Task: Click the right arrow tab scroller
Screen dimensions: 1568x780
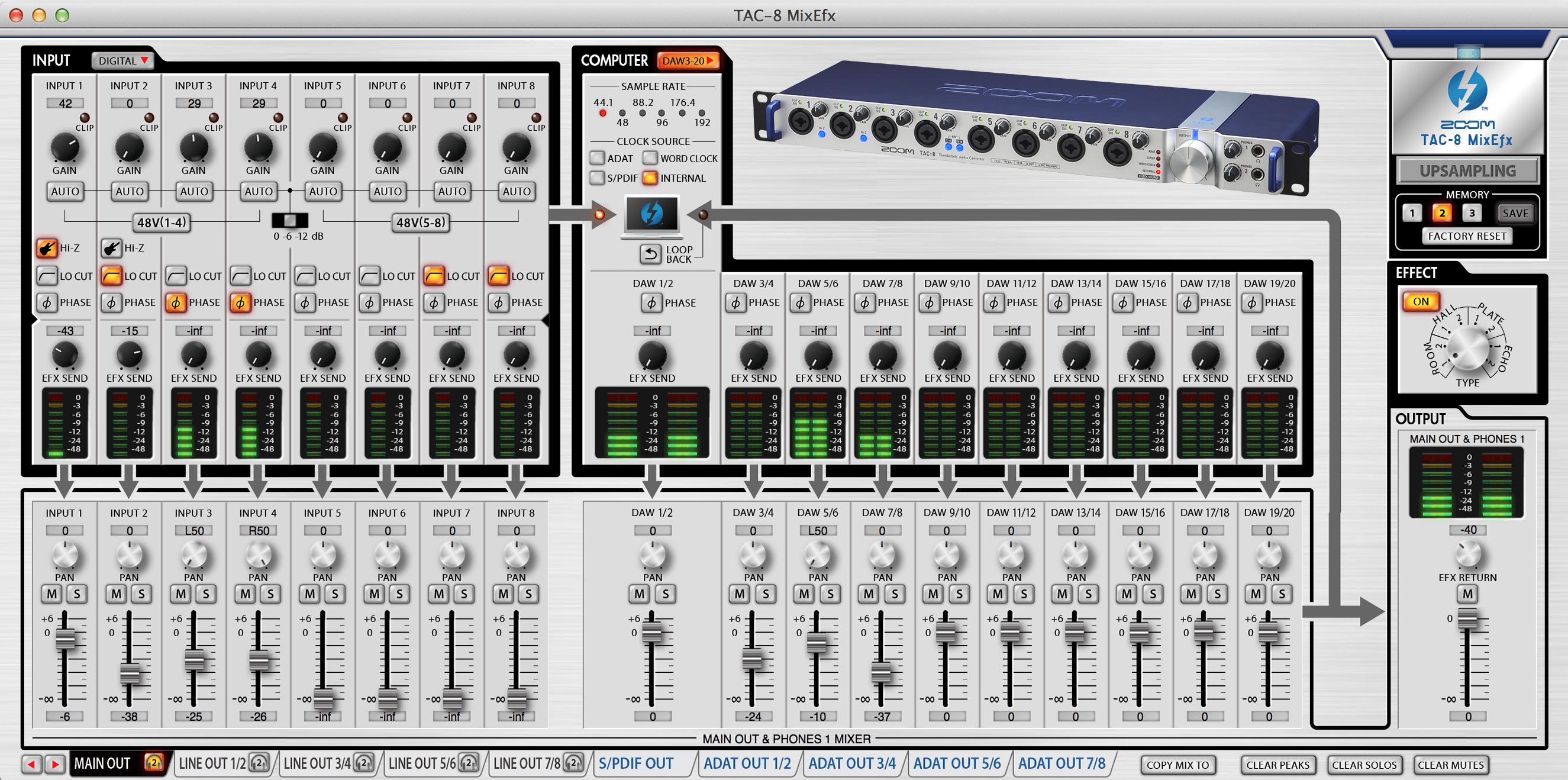Action: (56, 763)
